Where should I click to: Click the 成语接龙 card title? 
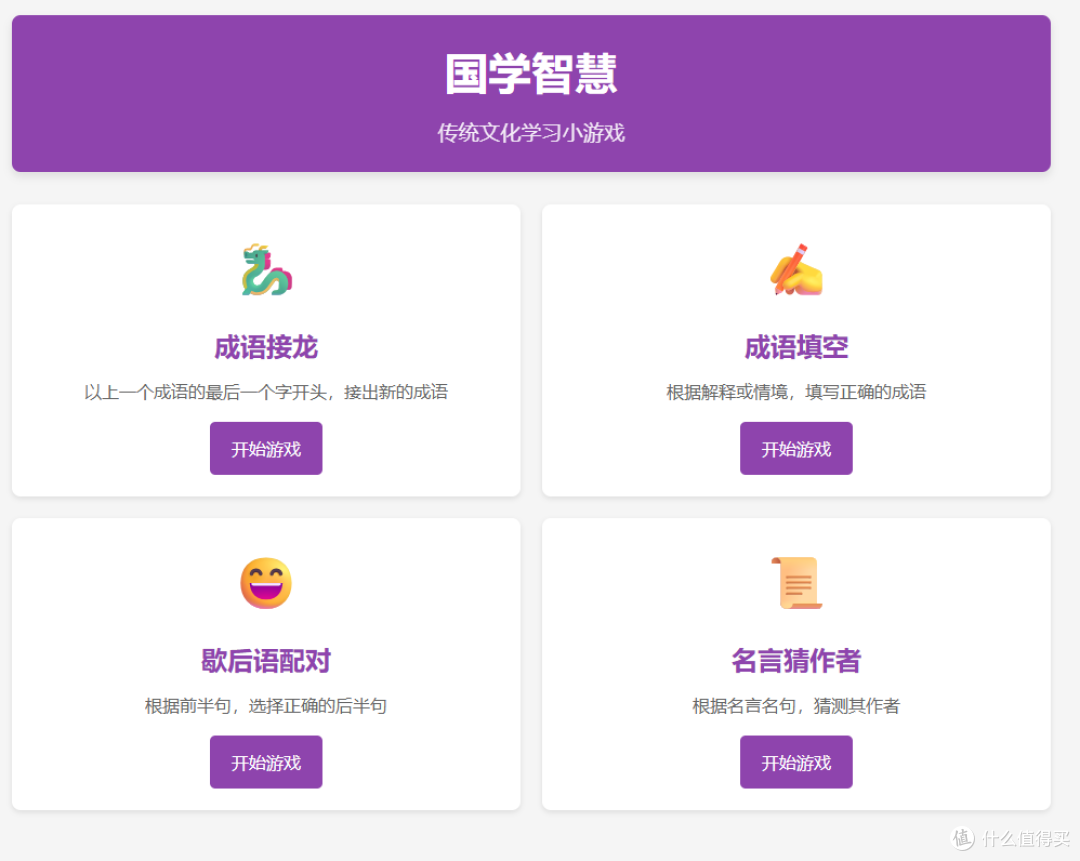point(266,347)
